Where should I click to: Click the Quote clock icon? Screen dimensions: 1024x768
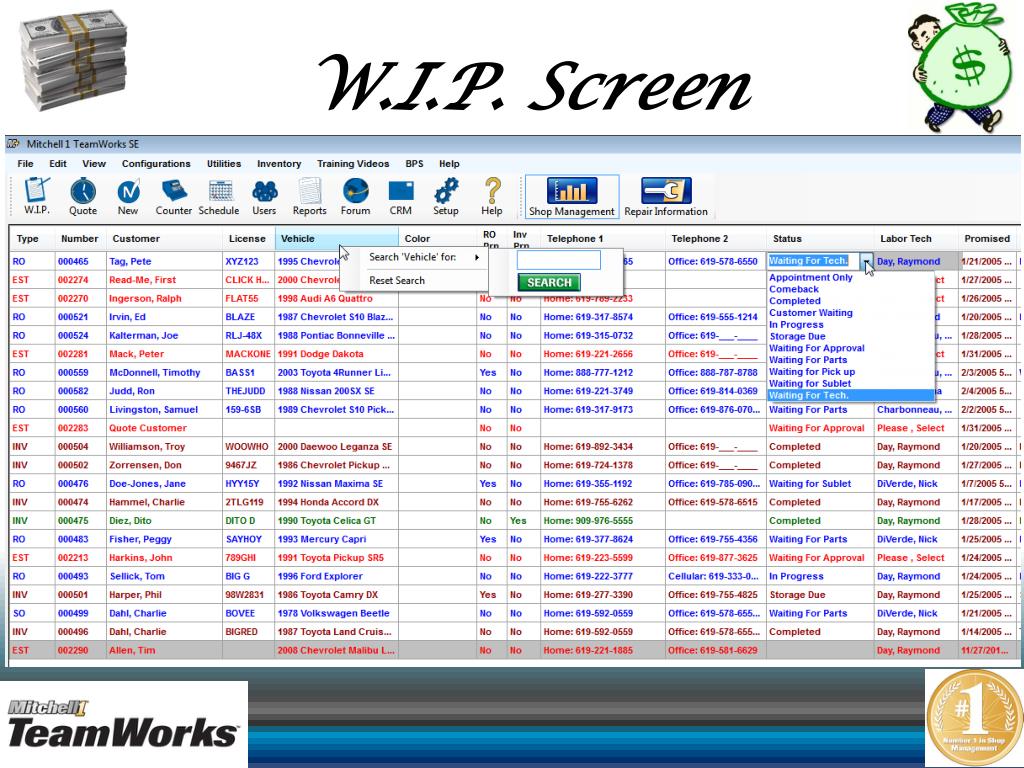[x=83, y=196]
